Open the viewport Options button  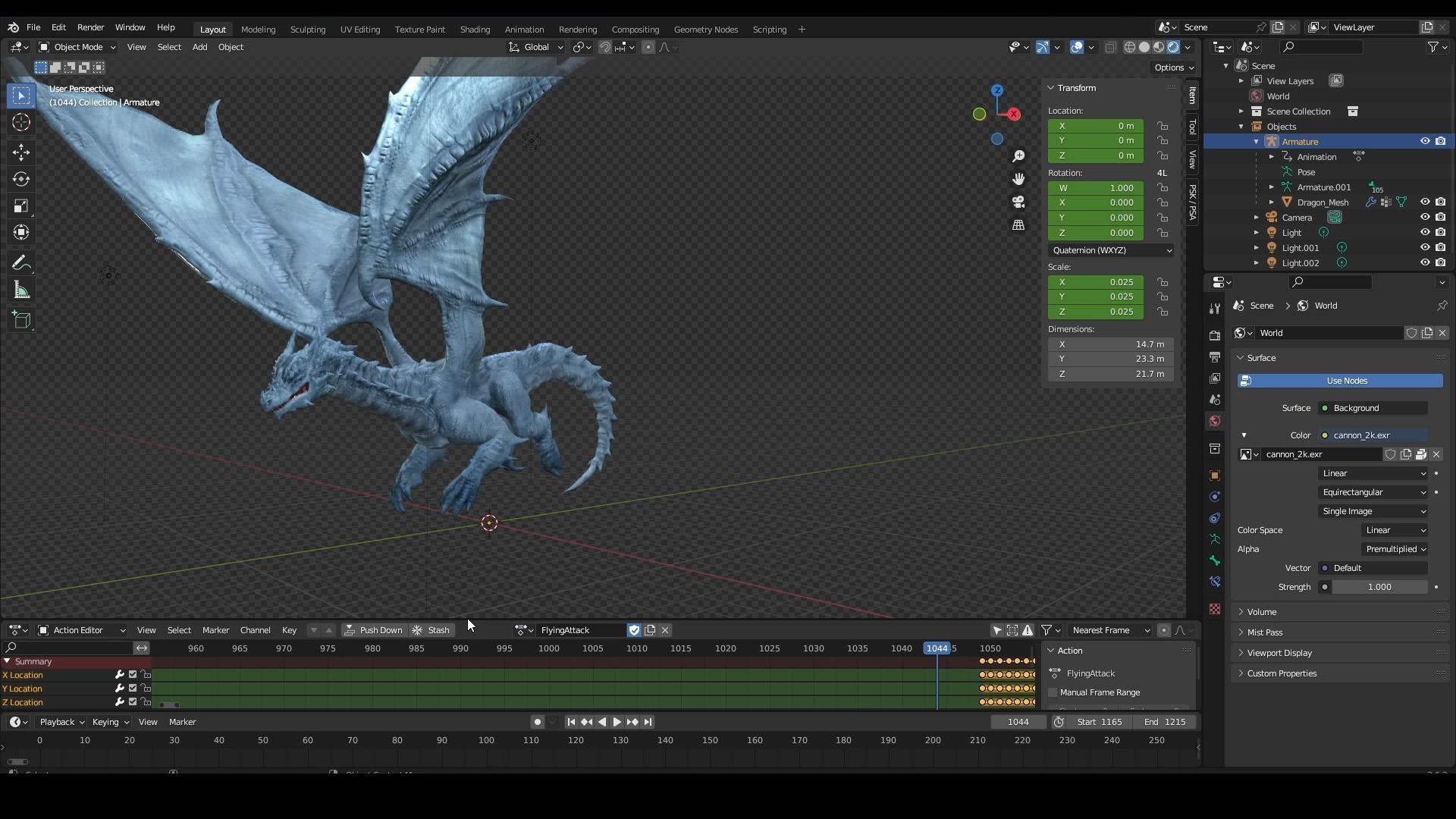[1174, 67]
